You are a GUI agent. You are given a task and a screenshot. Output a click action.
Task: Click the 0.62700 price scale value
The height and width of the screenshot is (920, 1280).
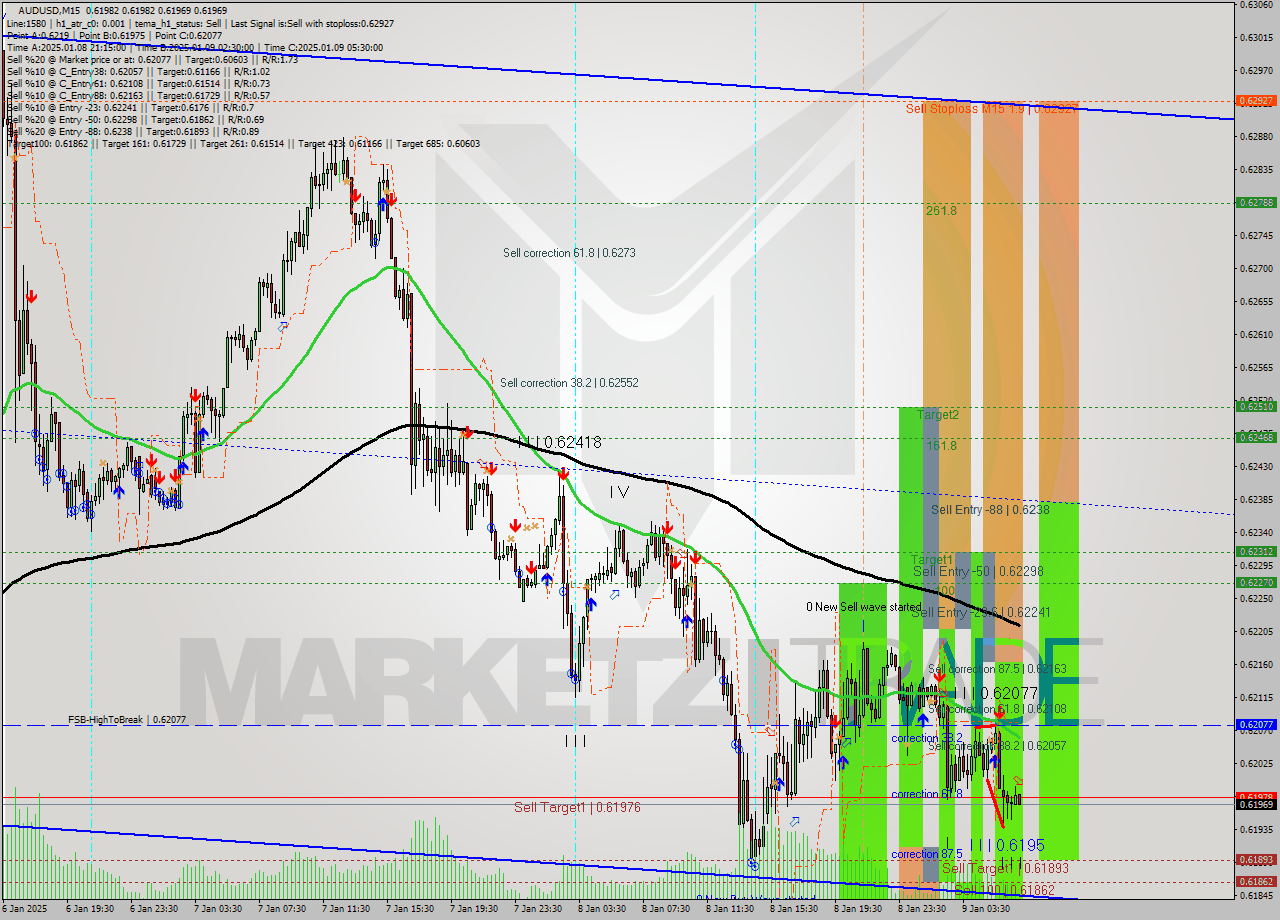[x=1258, y=268]
